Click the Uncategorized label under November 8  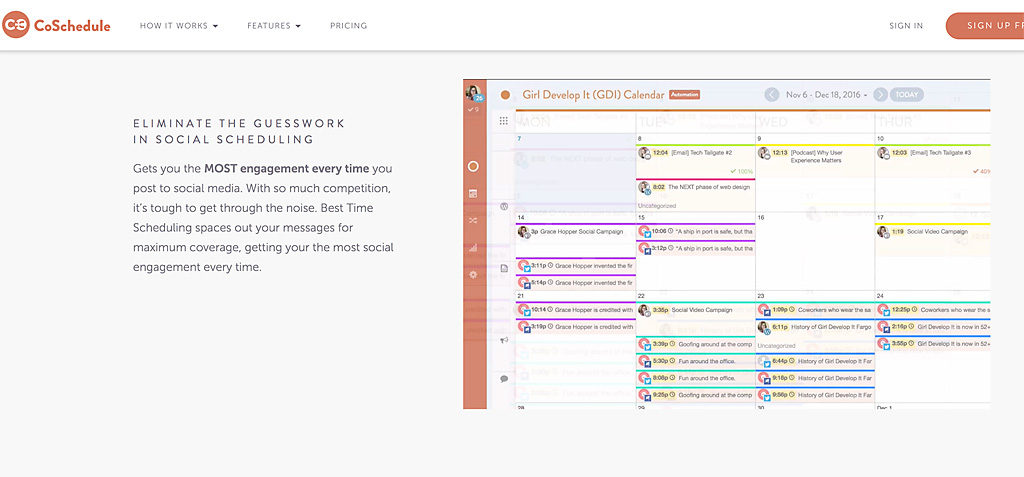tap(657, 206)
